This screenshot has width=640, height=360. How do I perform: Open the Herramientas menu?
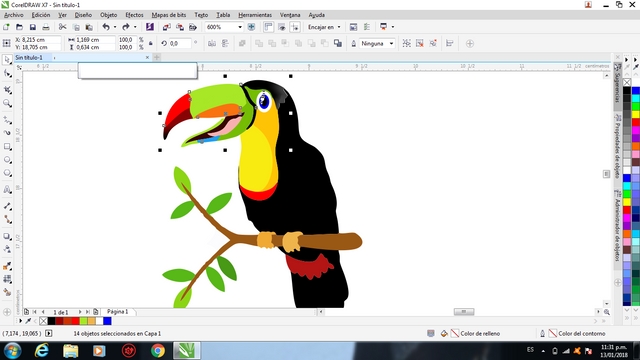point(255,15)
